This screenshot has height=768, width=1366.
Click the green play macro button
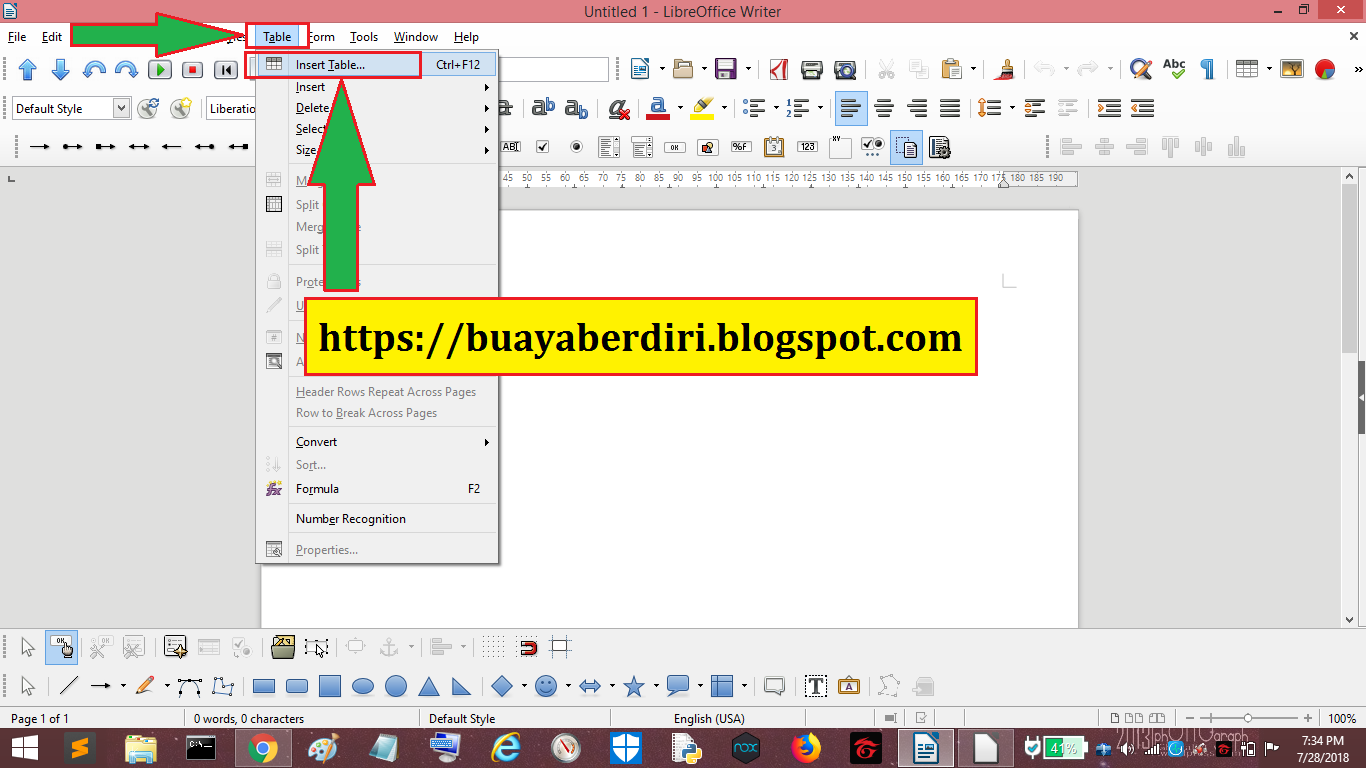[160, 69]
